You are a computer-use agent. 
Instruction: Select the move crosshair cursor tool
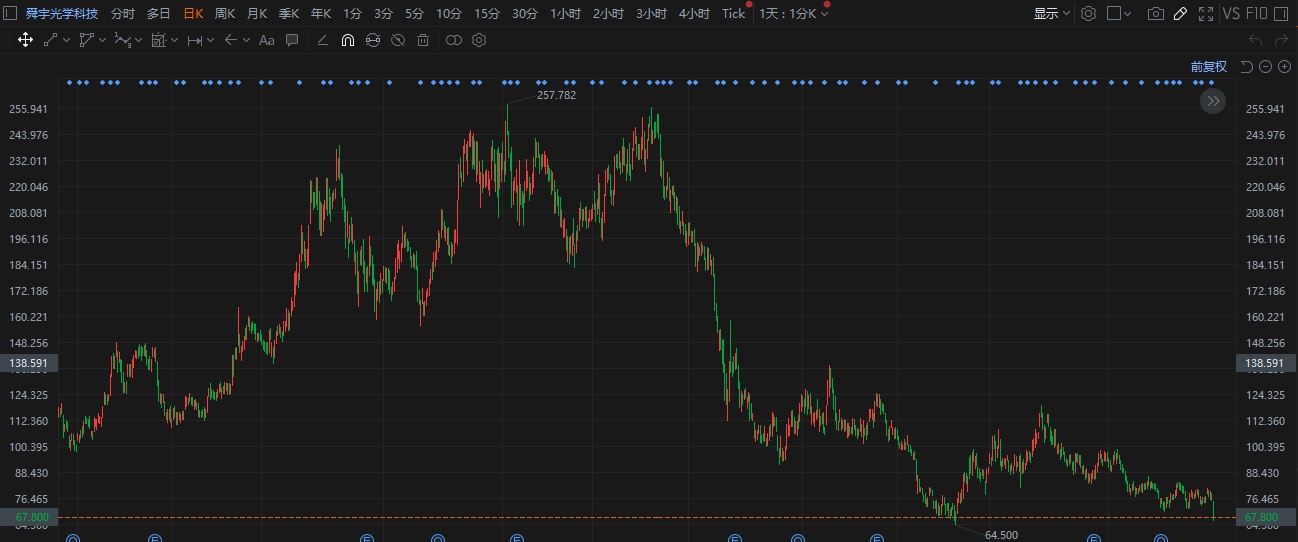click(25, 40)
